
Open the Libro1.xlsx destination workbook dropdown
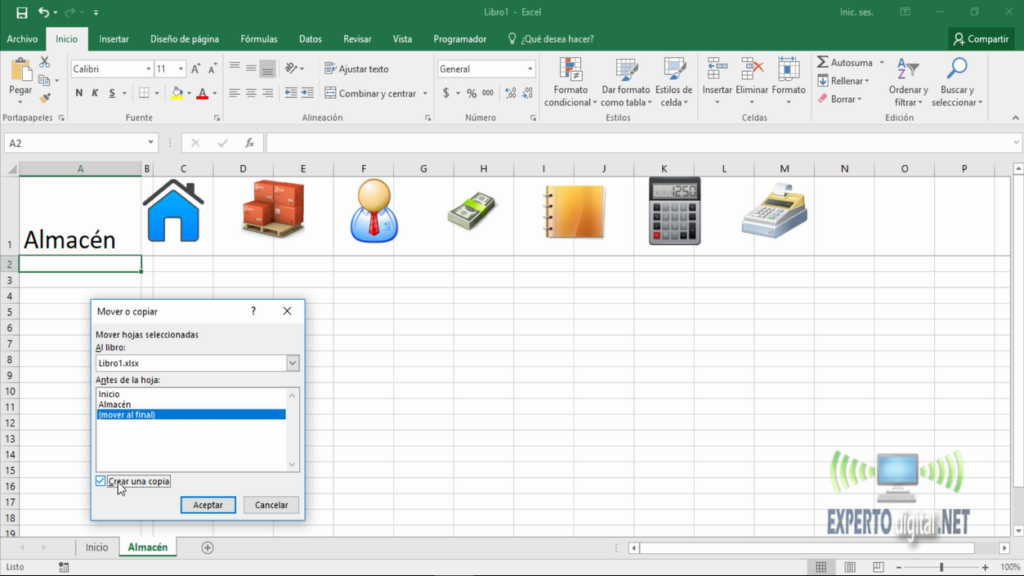[292, 363]
